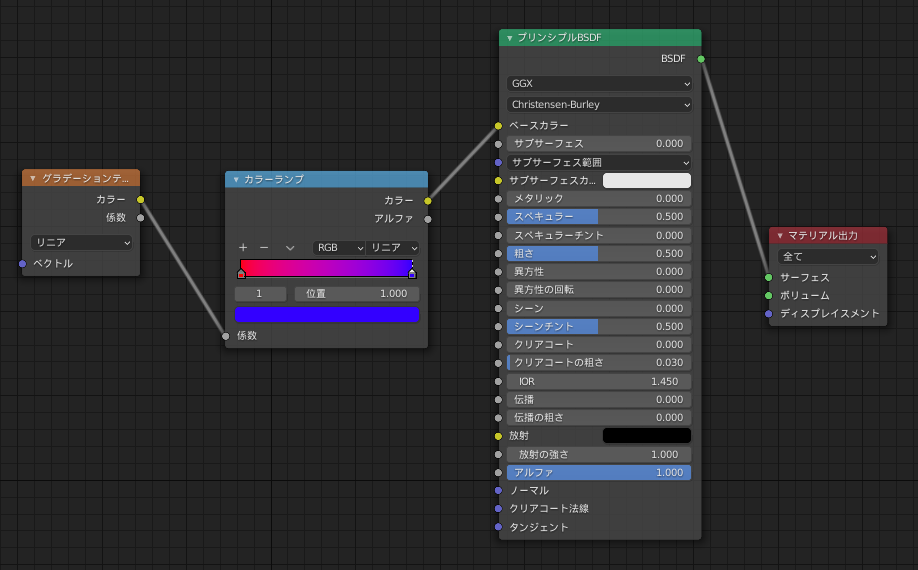Click the サブサーフェス value field
Image resolution: width=918 pixels, height=570 pixels.
coord(599,143)
